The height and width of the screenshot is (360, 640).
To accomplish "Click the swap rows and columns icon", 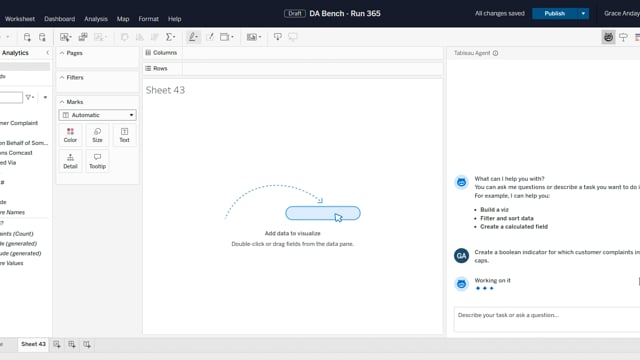I will [124, 37].
